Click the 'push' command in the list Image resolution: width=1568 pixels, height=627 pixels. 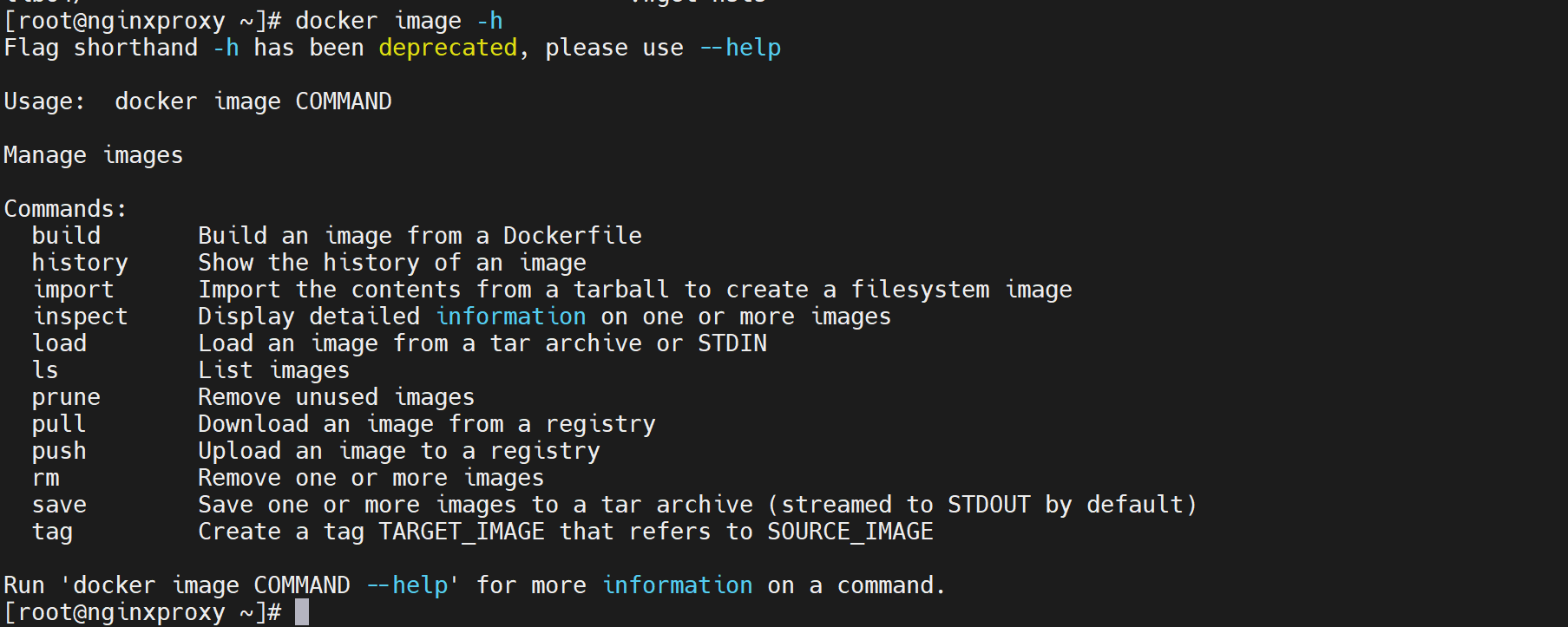pos(59,451)
